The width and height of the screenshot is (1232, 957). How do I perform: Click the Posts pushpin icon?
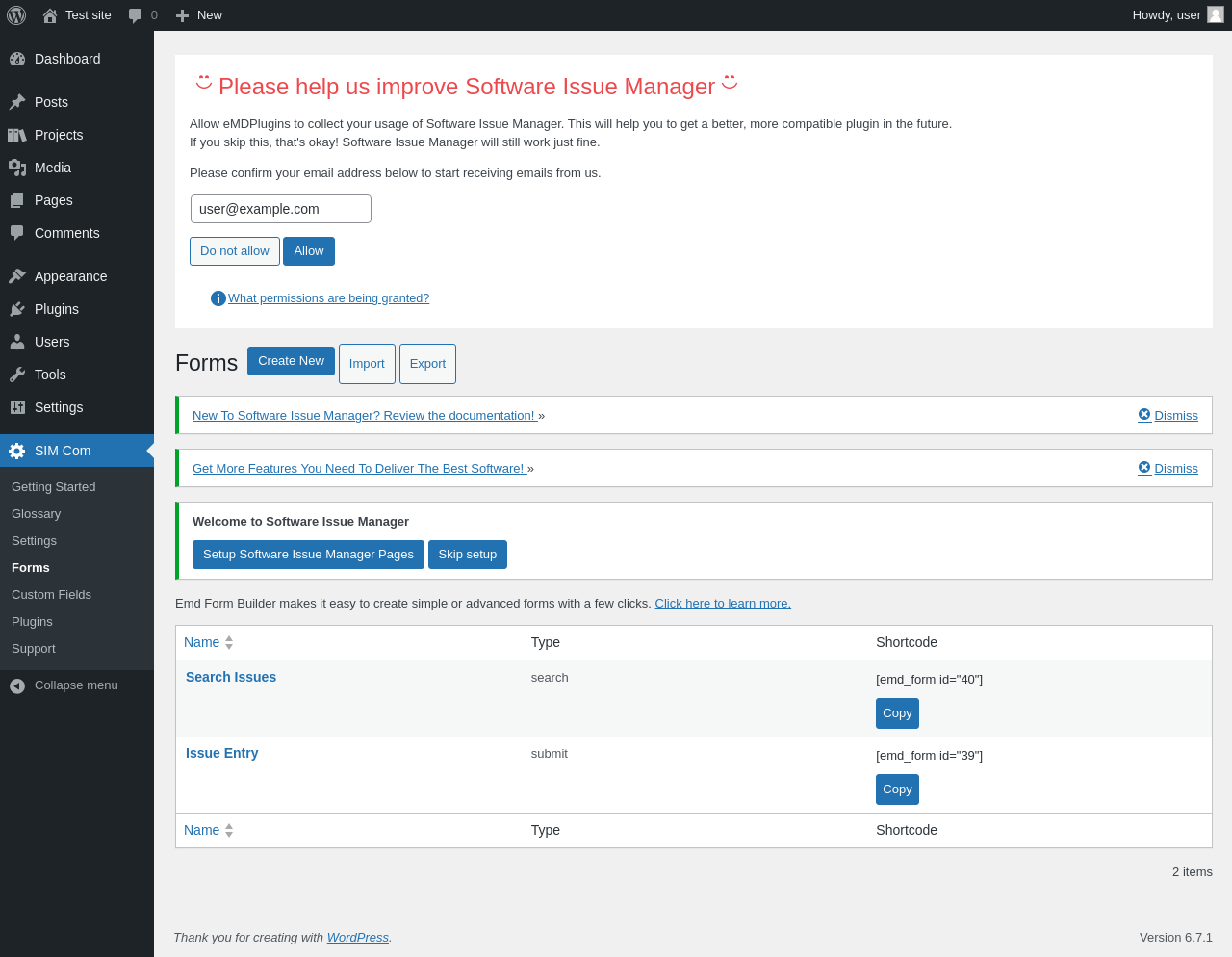pos(17,102)
